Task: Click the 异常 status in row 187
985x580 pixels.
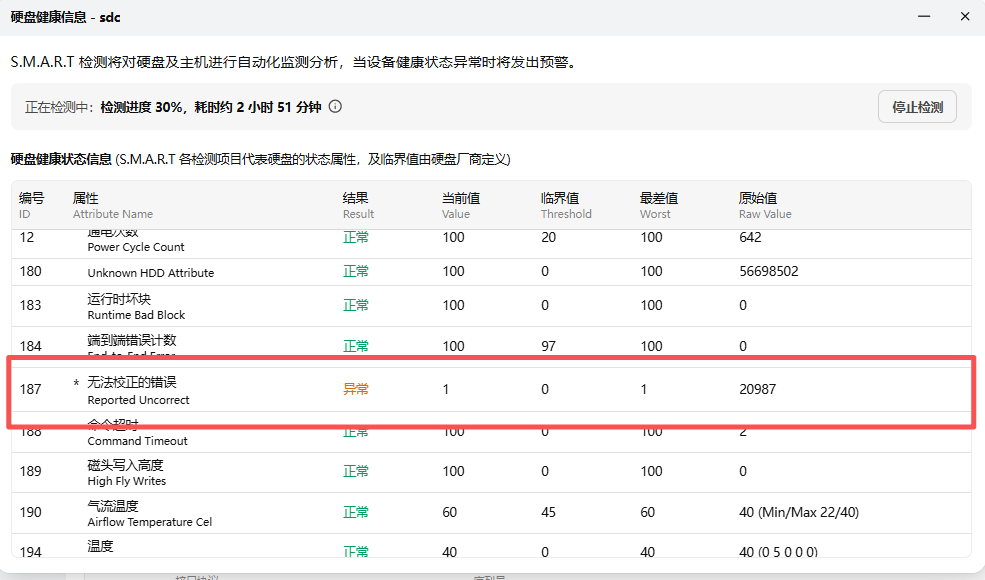Action: point(356,389)
